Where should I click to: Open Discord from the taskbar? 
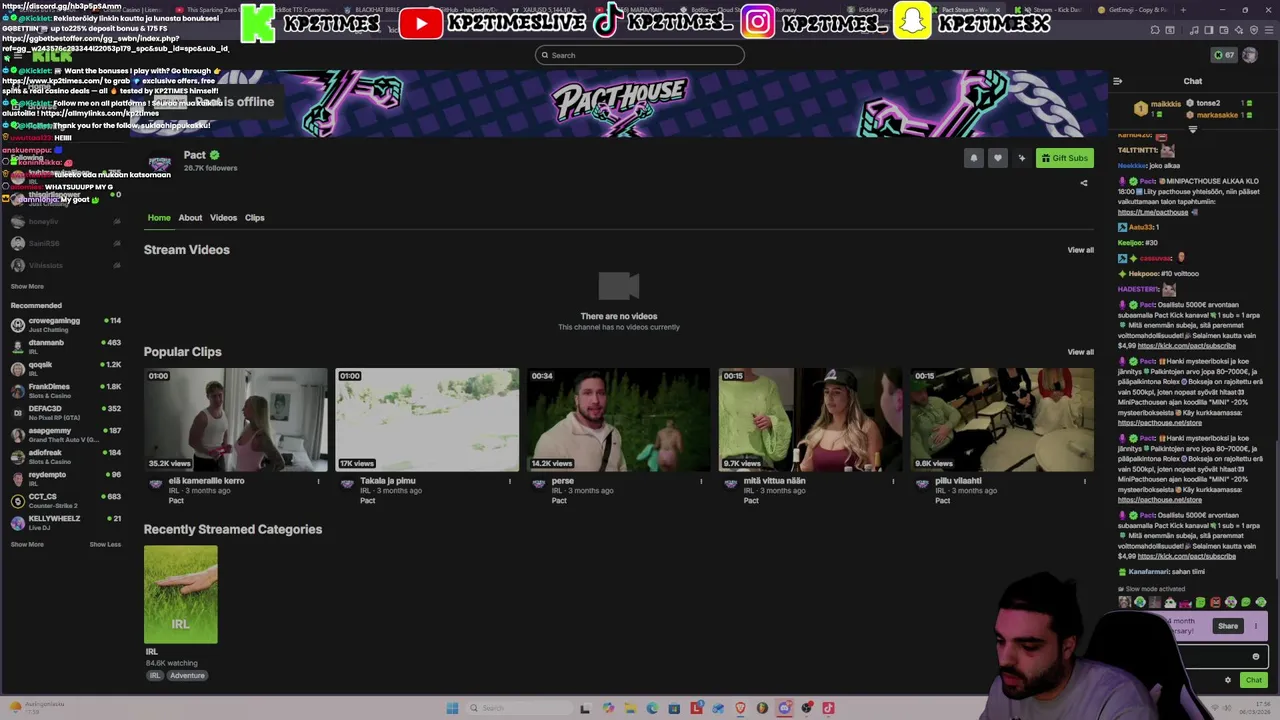coord(784,708)
